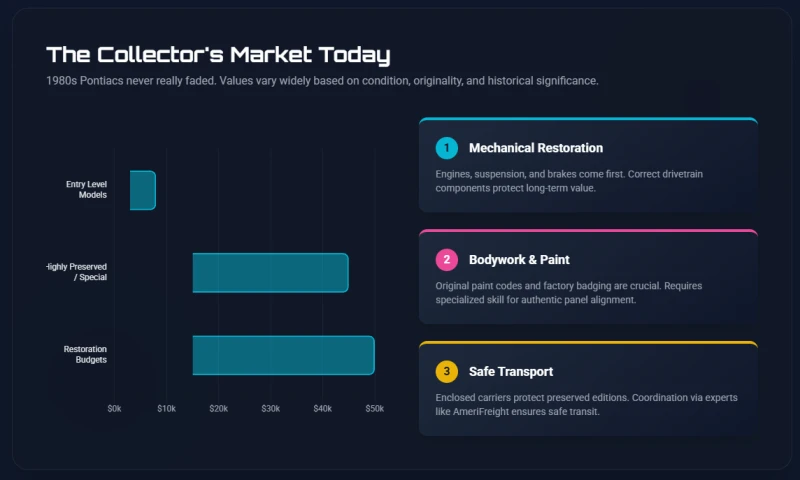Click the $0k axis label

115,409
